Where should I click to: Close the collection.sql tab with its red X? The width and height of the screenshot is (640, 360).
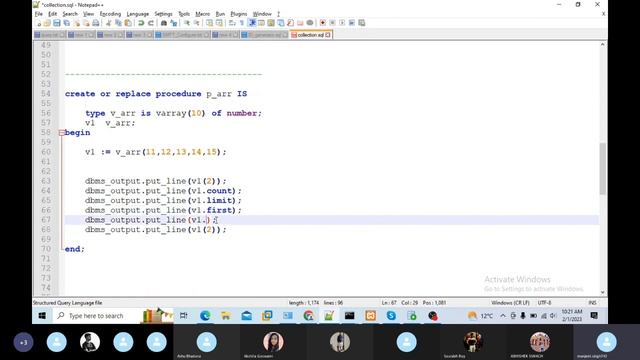(x=328, y=35)
